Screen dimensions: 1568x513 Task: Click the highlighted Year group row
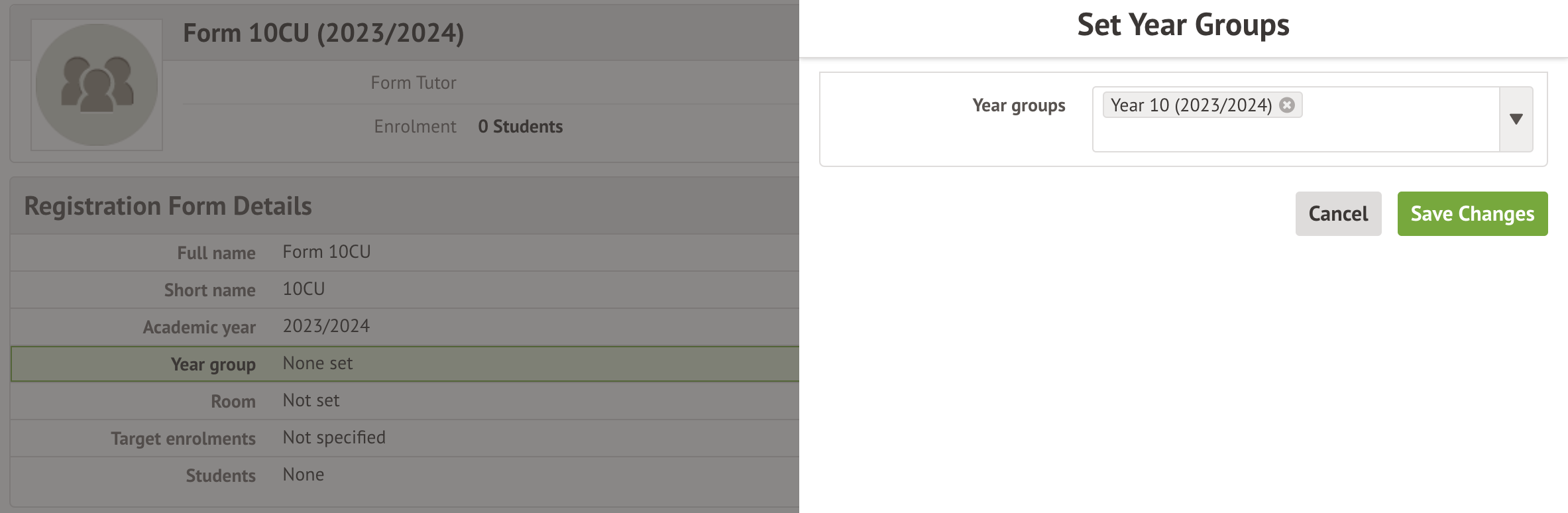pyautogui.click(x=404, y=364)
